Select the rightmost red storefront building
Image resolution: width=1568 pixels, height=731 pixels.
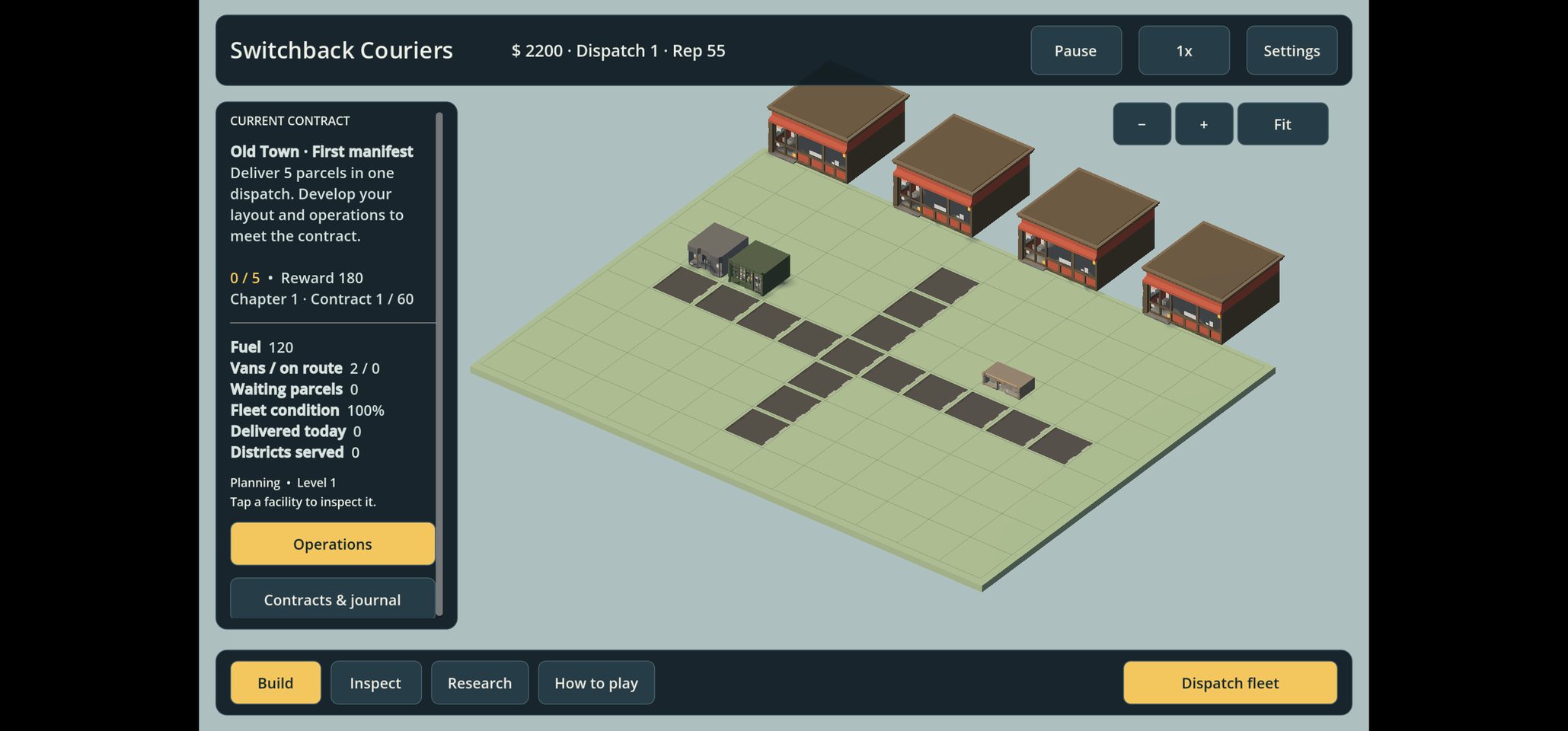(x=1212, y=282)
